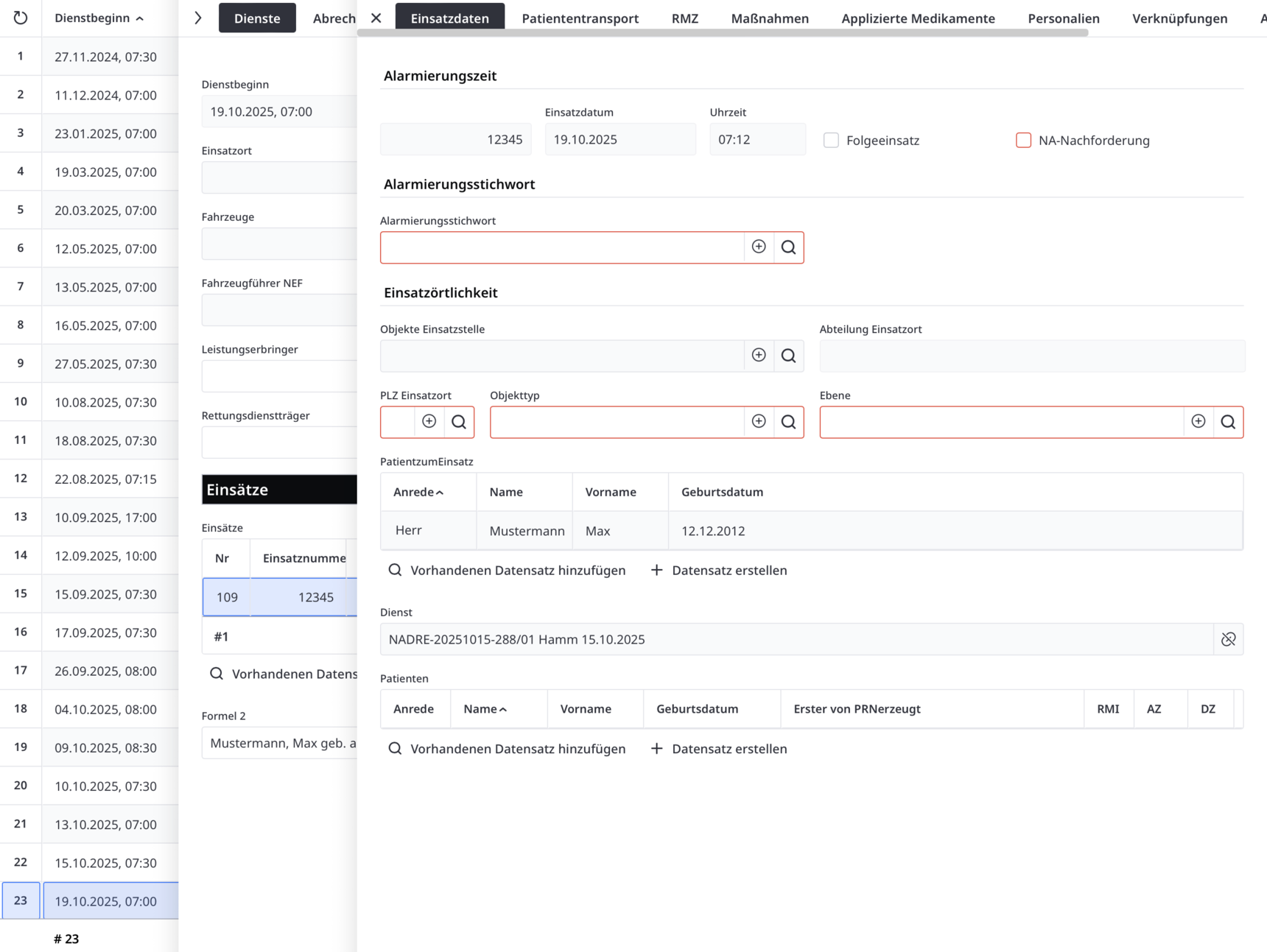Viewport: 1267px width, 952px height.
Task: Click the refresh icon above row numbers
Action: point(21,18)
